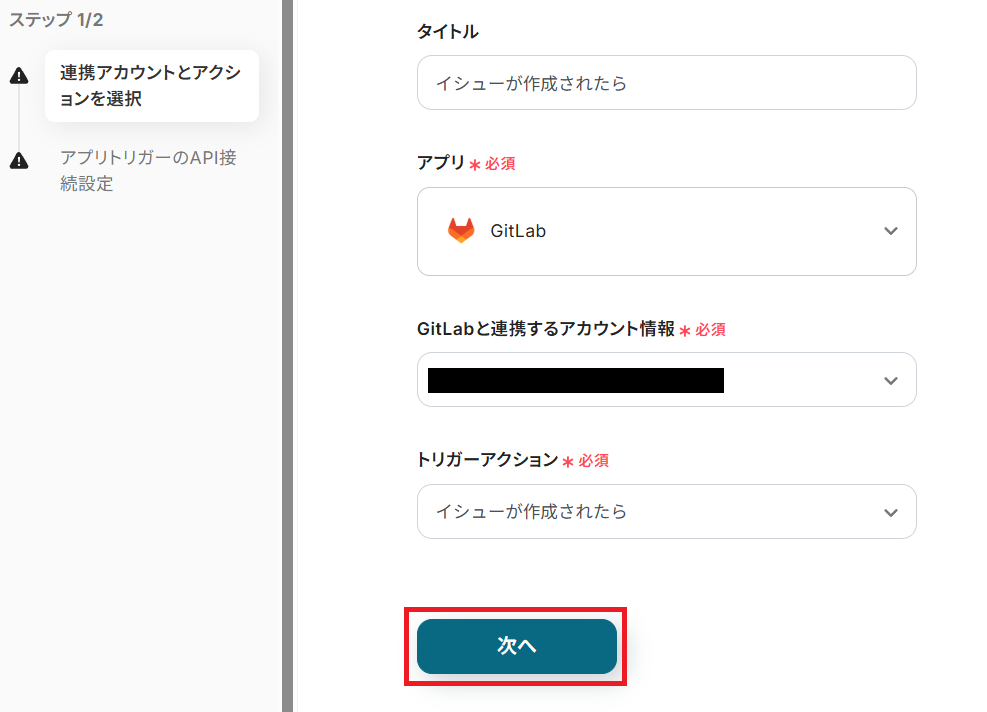
Task: Open the アプリトリガーのAPI接続設定 step
Action: (148, 171)
